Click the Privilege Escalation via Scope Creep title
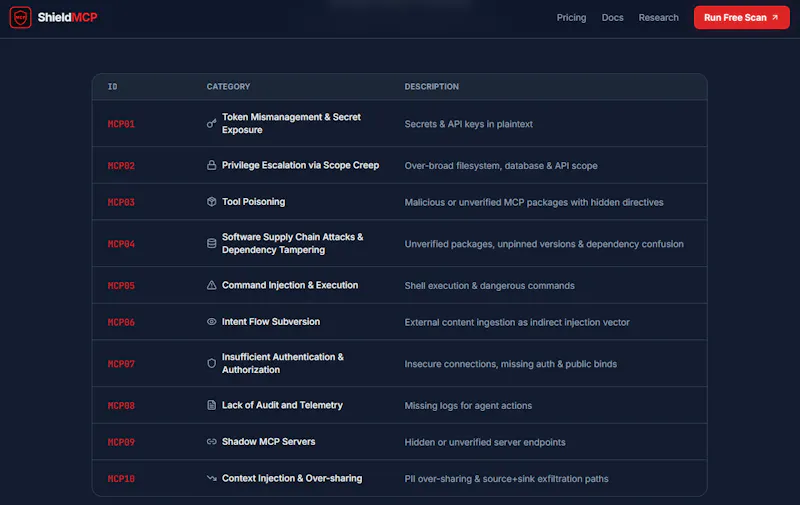Image resolution: width=800 pixels, height=505 pixels. pyautogui.click(x=300, y=165)
